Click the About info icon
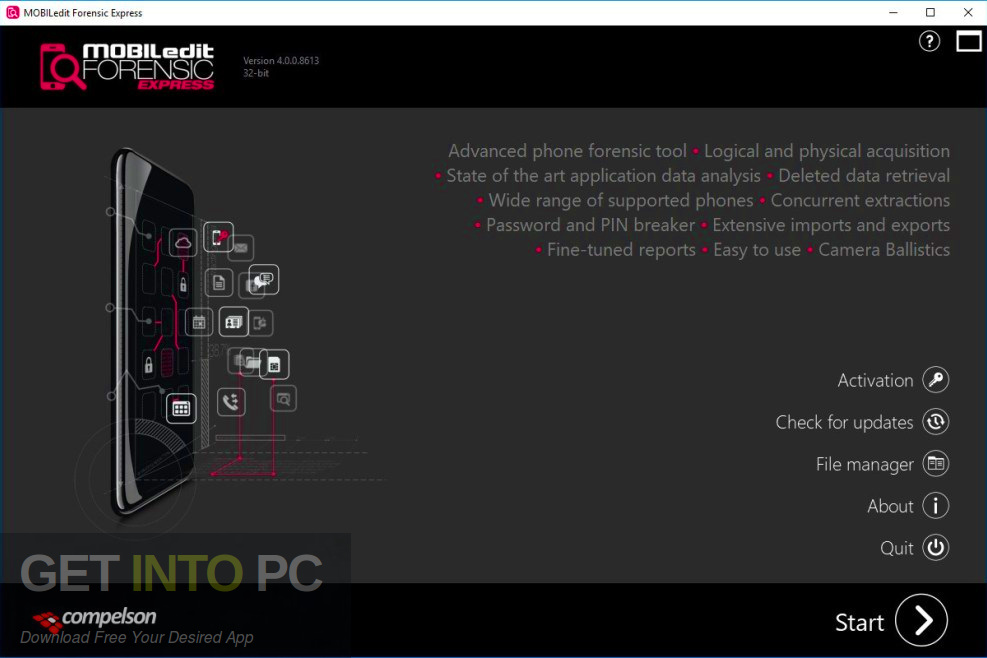The image size is (987, 658). [x=935, y=506]
